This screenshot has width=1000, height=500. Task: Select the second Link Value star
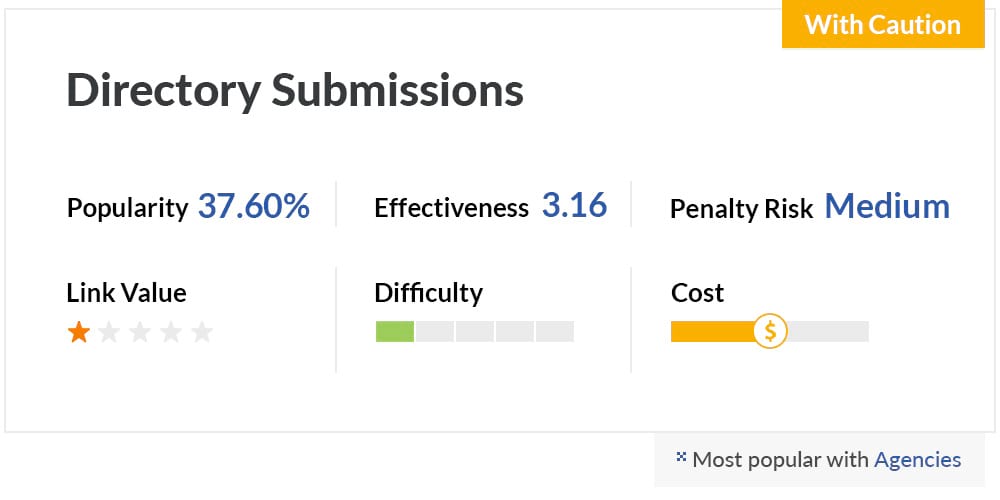click(x=109, y=332)
